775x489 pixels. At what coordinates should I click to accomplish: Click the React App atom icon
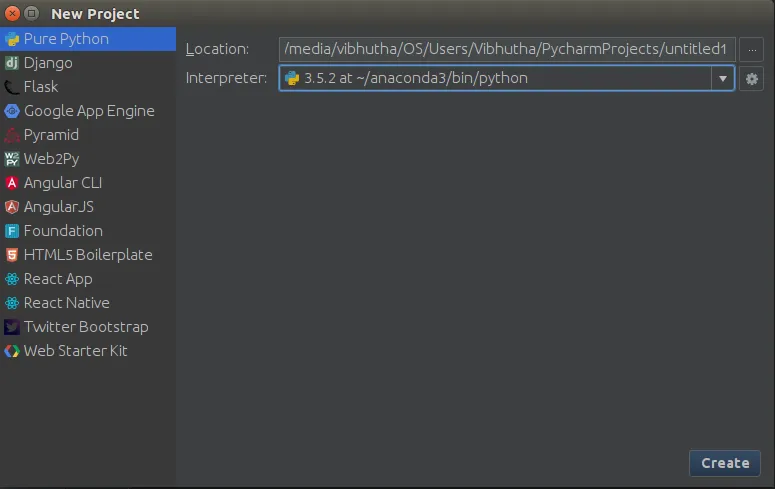[12, 279]
